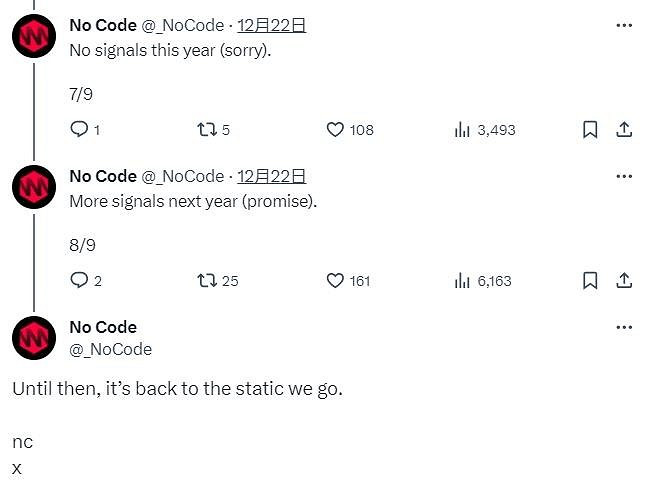This screenshot has width=651, height=489.
Task: Open the 12月22日 date link on 7/9 tweet
Action: (271, 25)
